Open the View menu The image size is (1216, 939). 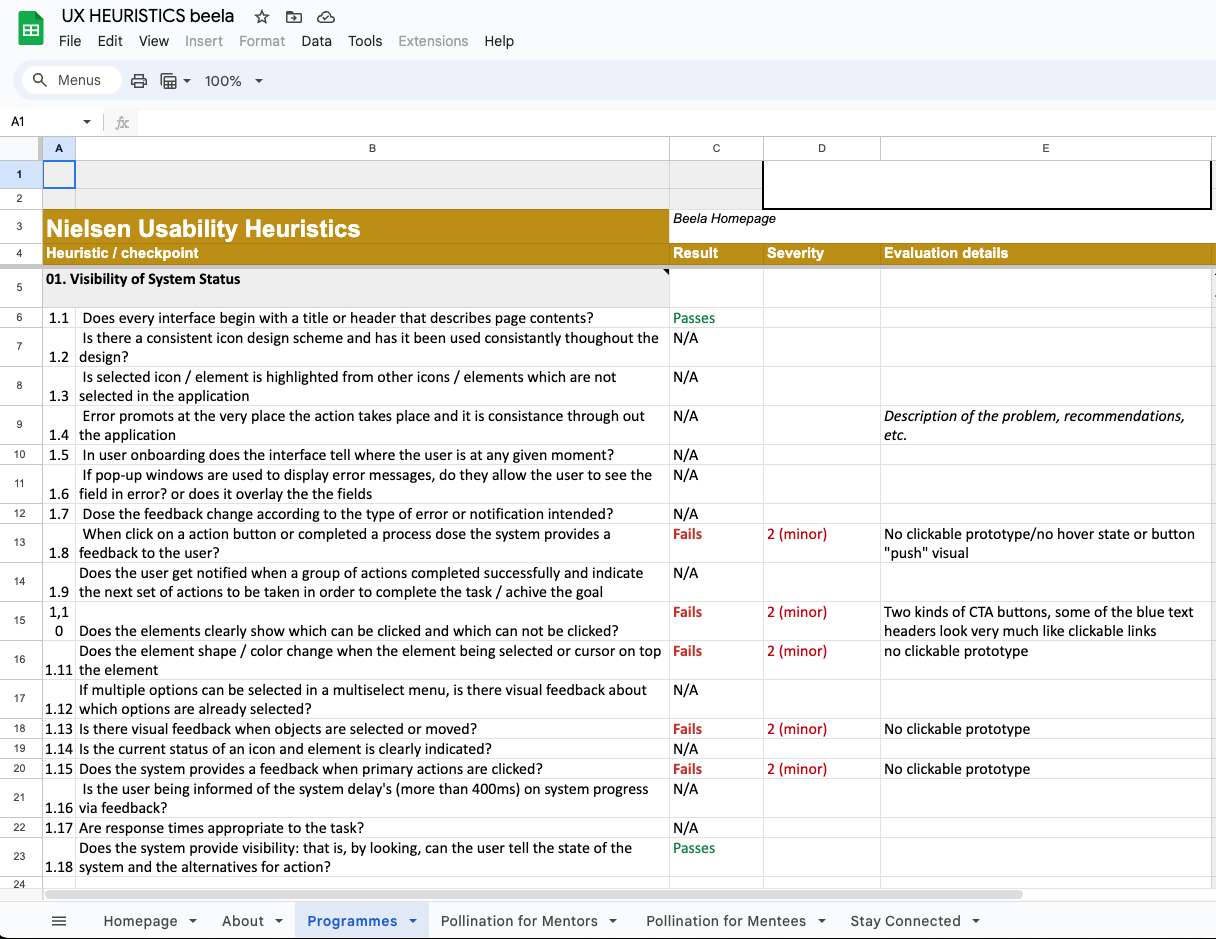154,41
